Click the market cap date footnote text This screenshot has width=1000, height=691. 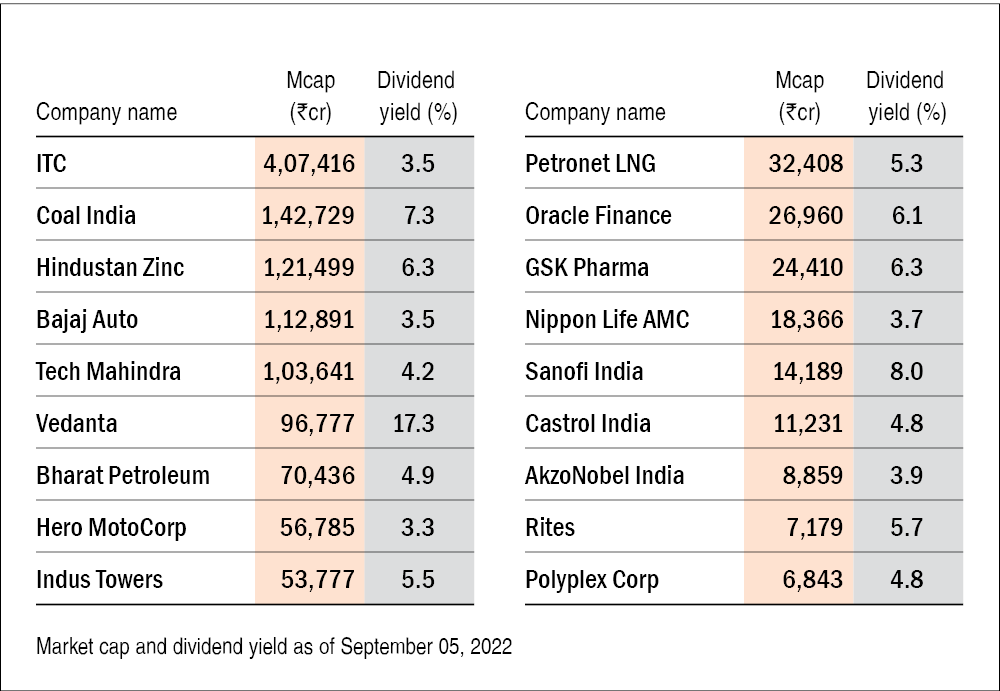274,646
